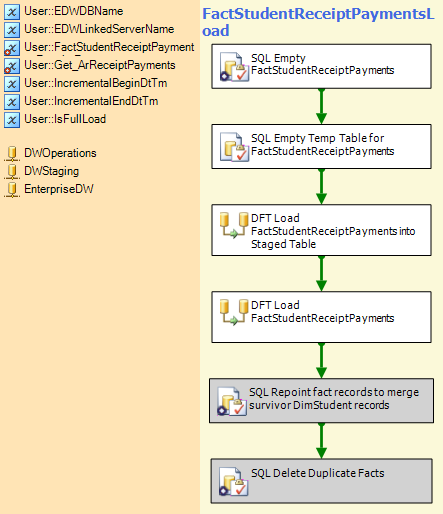This screenshot has width=443, height=514.
Task: Select the DFT Load FactStudentReceiptPayments task box
Action: [321, 317]
